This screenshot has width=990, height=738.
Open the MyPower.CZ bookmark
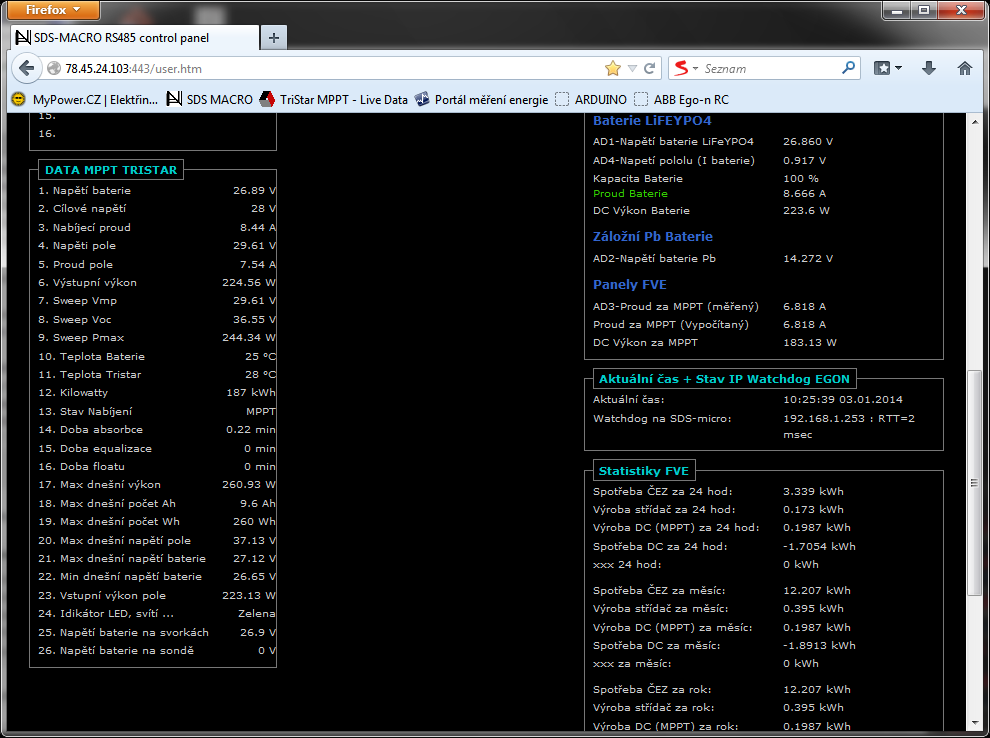tap(85, 99)
